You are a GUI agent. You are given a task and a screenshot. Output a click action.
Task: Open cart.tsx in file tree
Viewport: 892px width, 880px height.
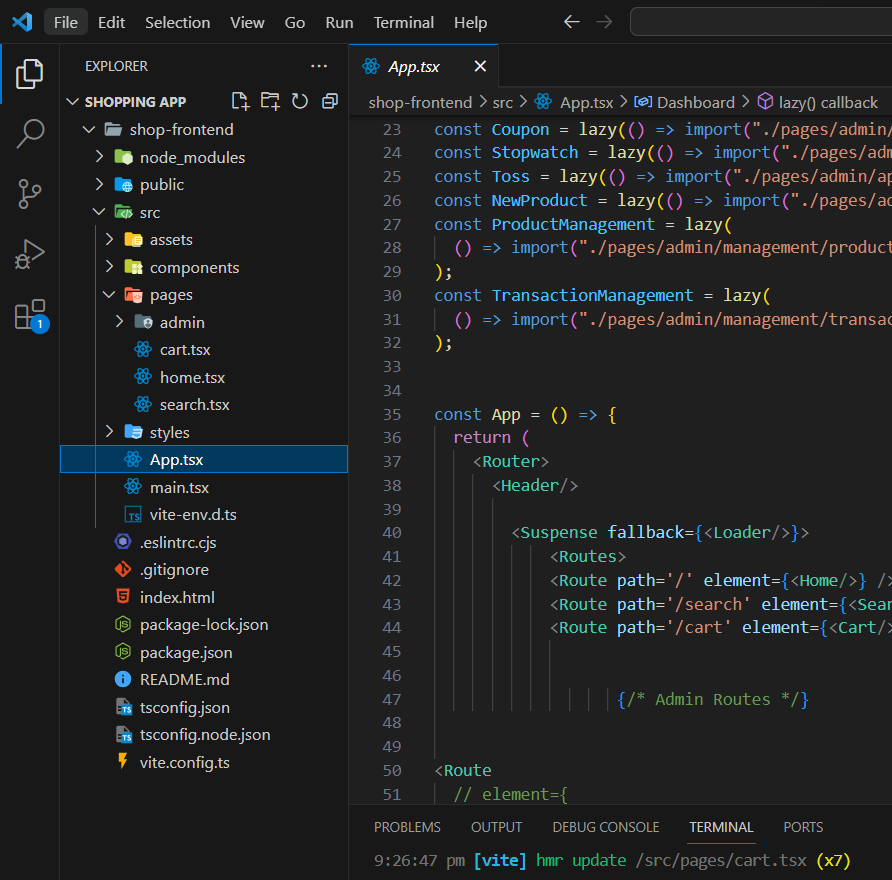[x=204, y=350]
